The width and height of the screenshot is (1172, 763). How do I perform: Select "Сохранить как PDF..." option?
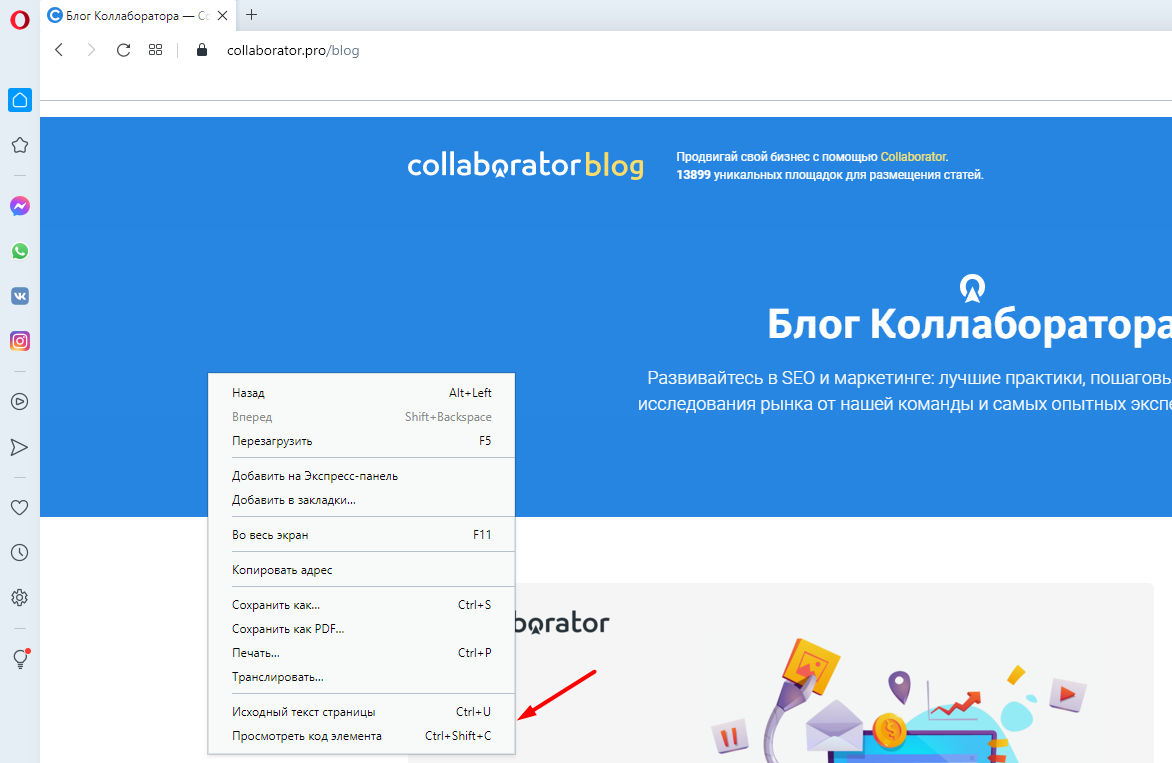click(x=287, y=629)
